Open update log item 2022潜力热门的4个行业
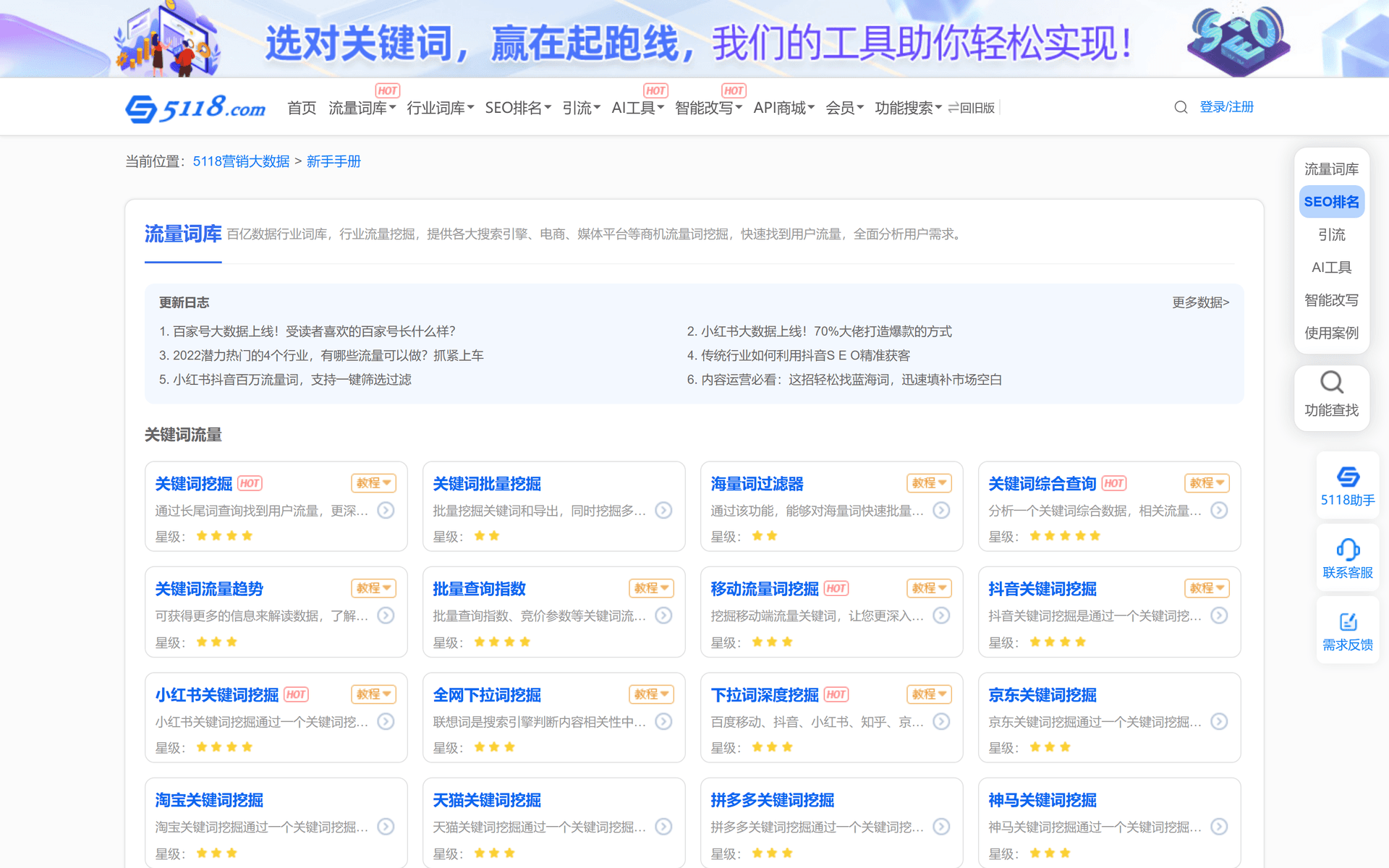The image size is (1389, 868). pos(321,355)
